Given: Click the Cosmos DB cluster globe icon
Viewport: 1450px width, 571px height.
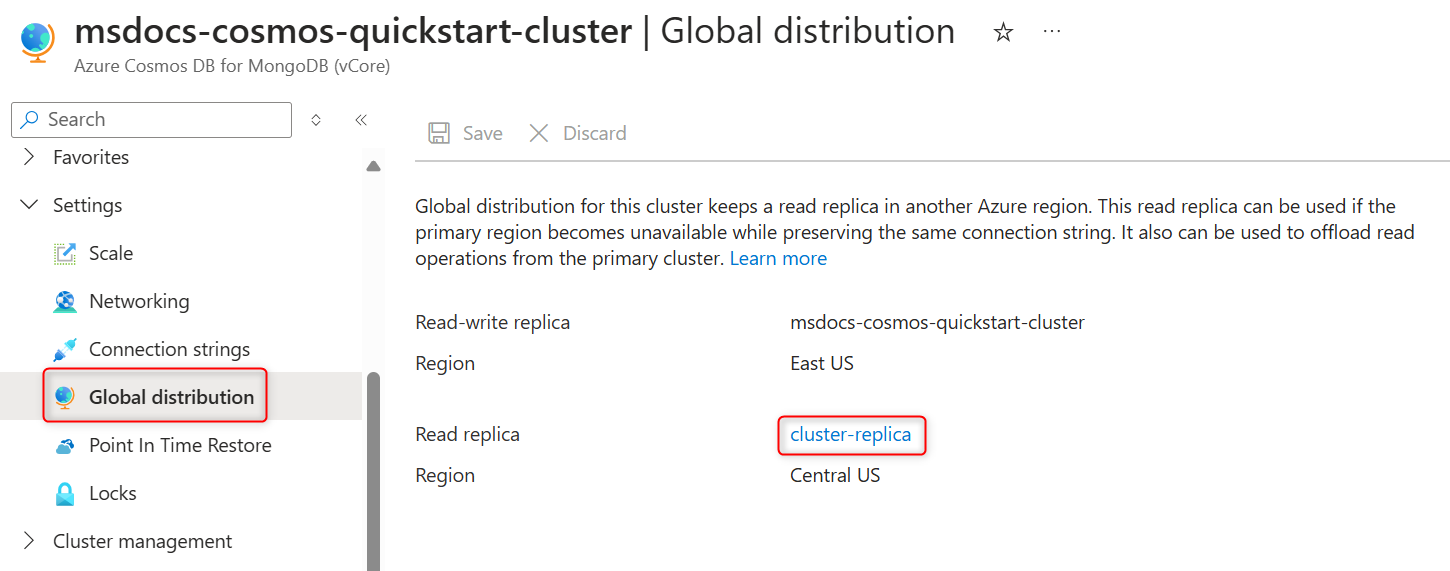Looking at the screenshot, I should [38, 42].
